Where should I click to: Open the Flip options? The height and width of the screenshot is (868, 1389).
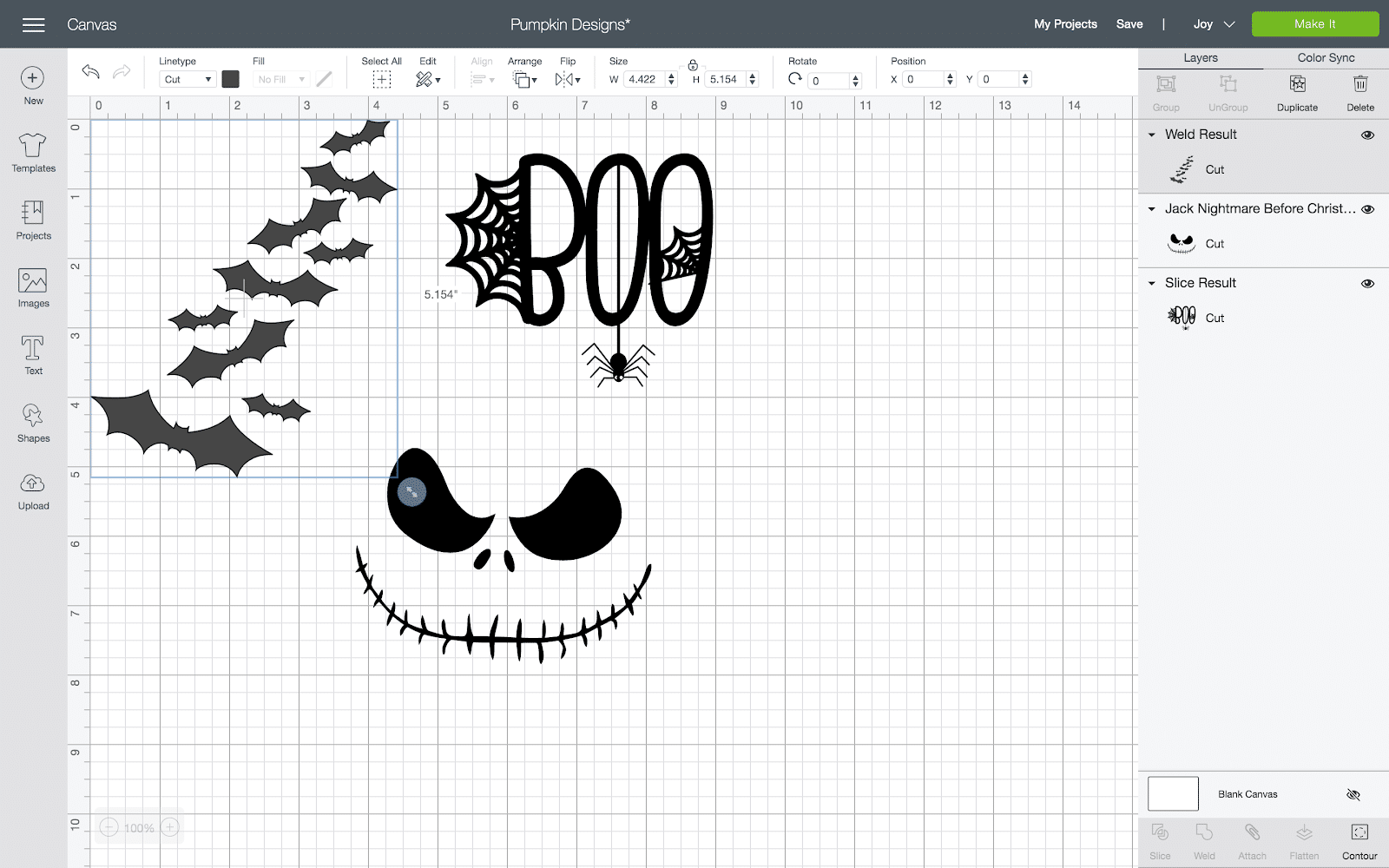568,80
